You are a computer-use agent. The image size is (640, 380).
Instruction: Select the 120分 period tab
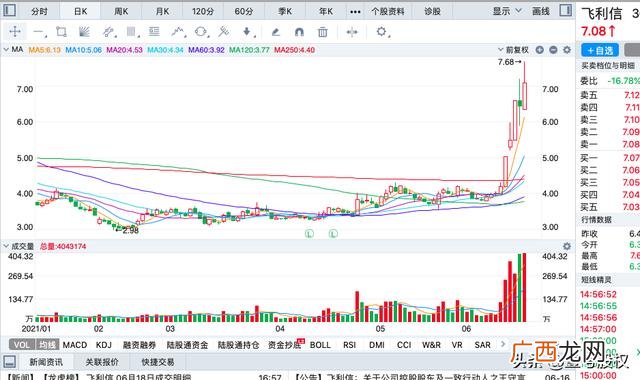(203, 11)
